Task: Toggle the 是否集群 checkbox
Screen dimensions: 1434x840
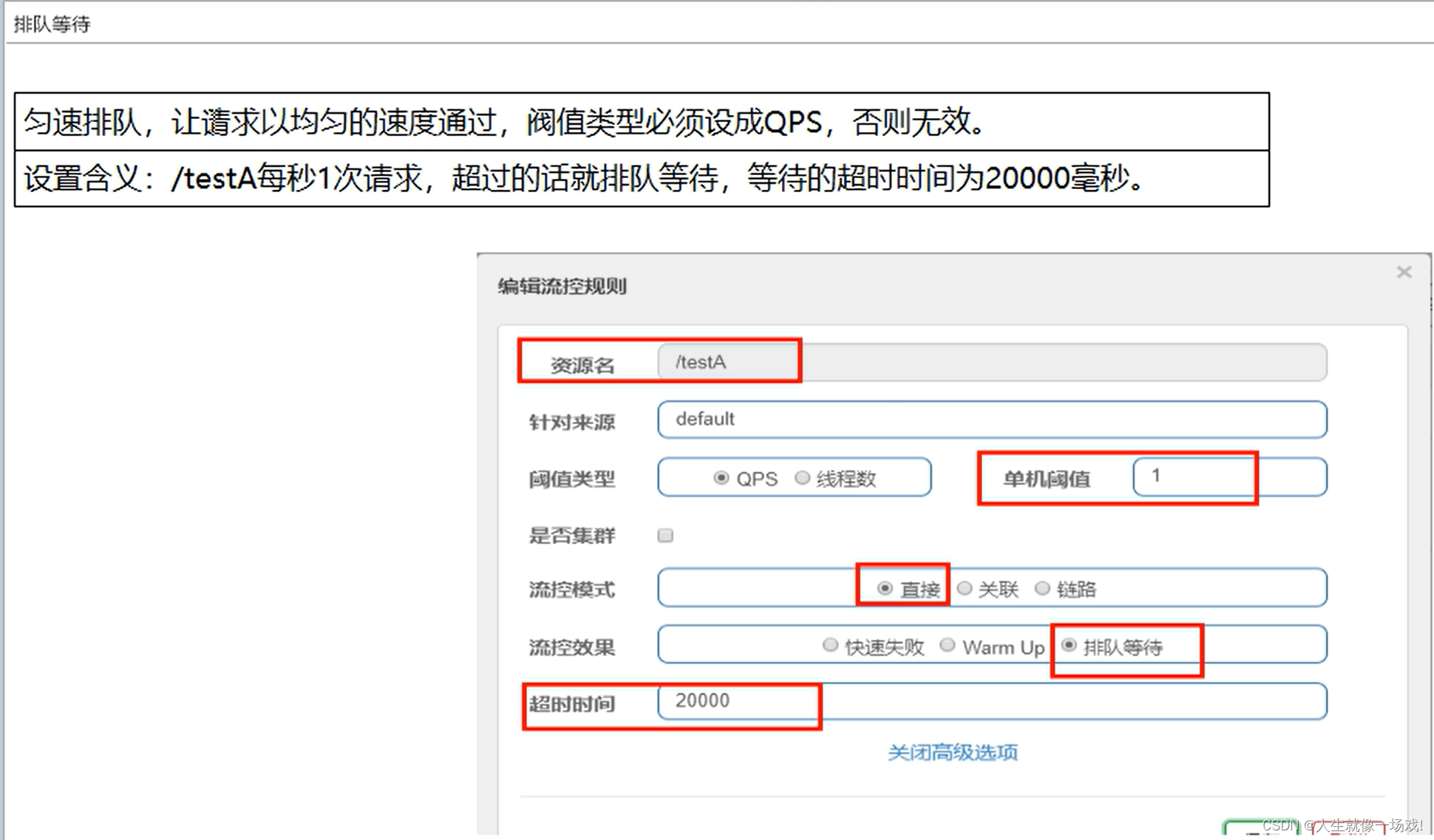Action: click(665, 535)
